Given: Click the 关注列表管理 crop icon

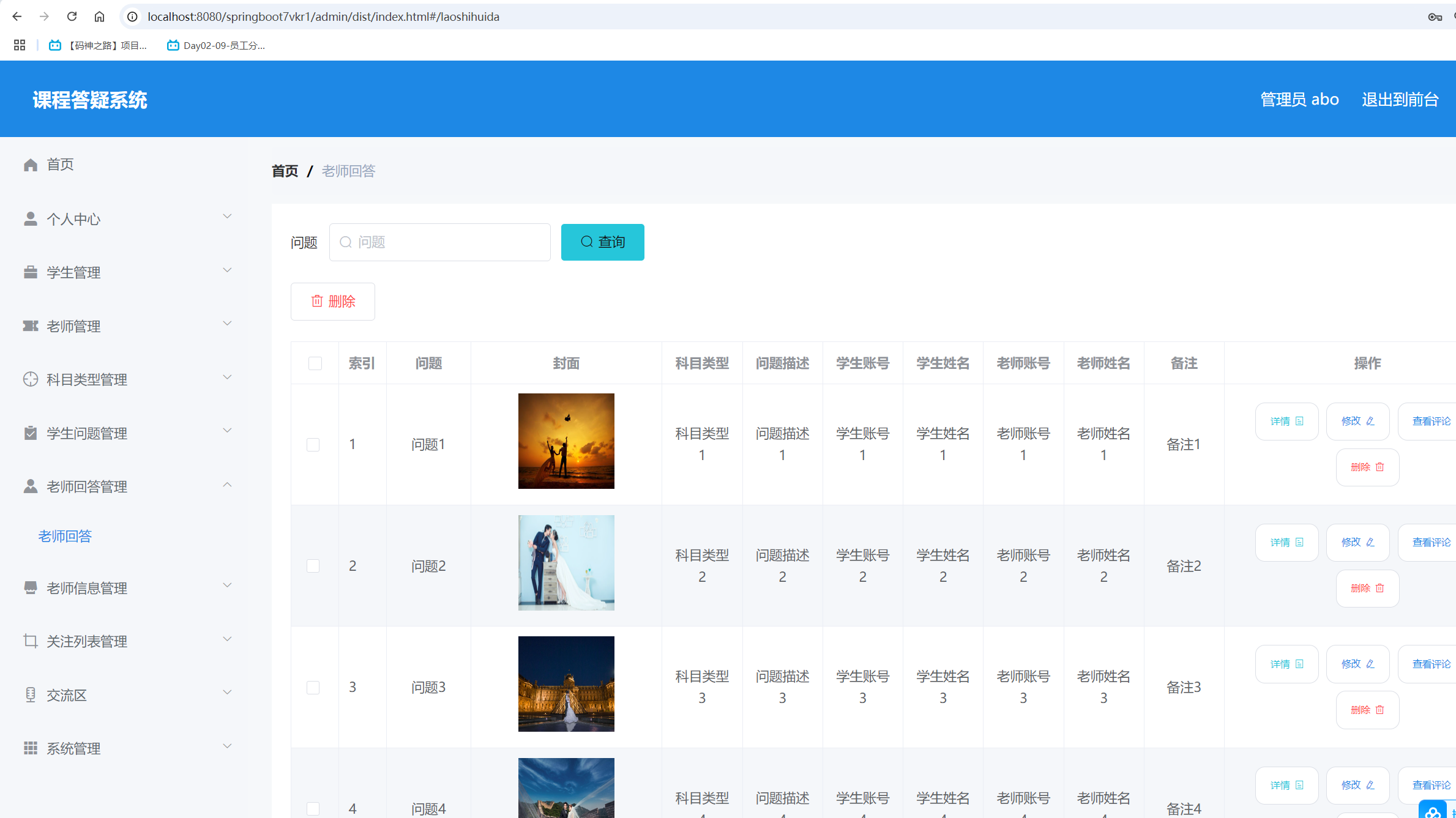Looking at the screenshot, I should coord(31,641).
